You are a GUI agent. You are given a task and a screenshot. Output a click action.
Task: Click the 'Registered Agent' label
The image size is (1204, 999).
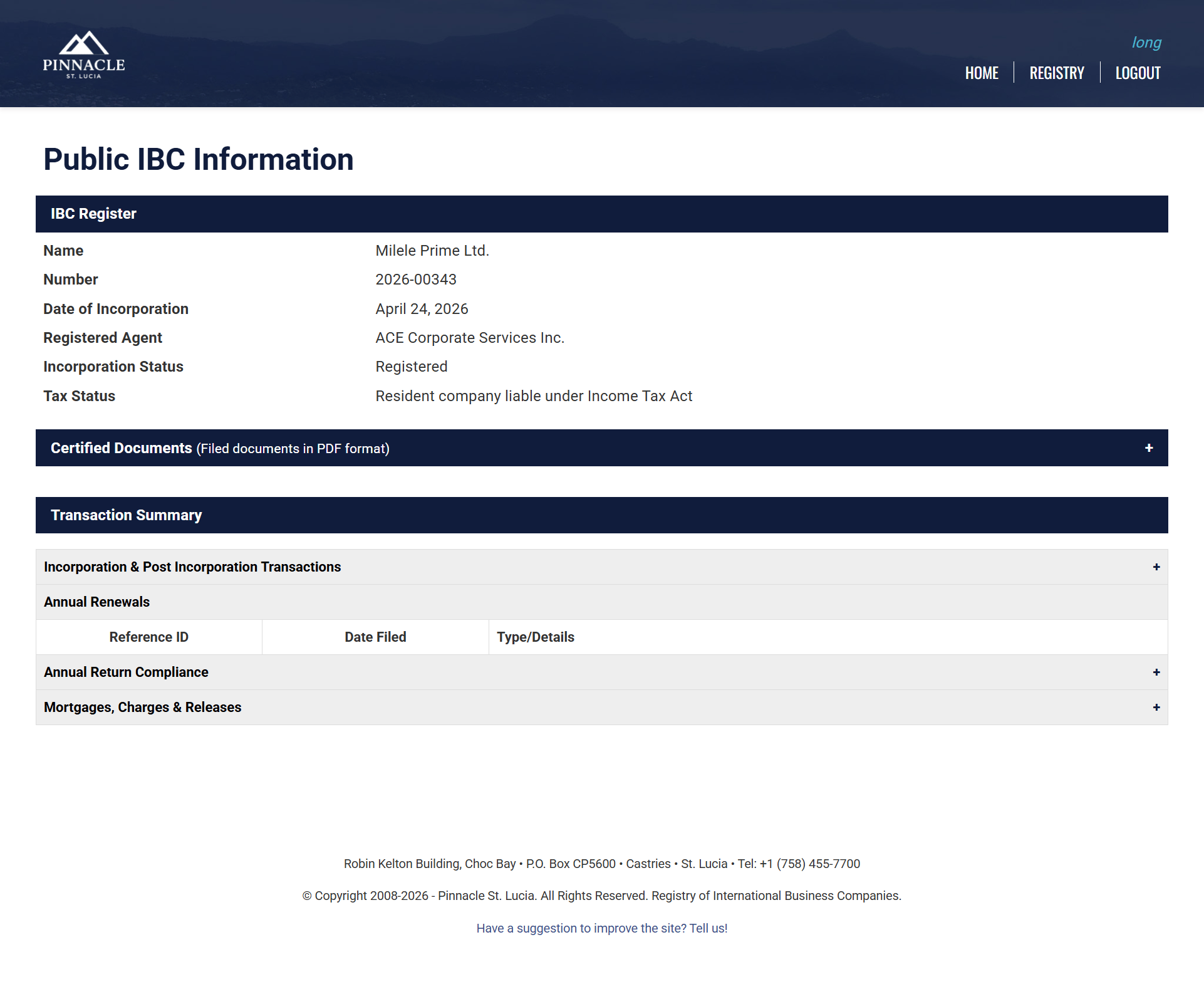[x=103, y=338]
